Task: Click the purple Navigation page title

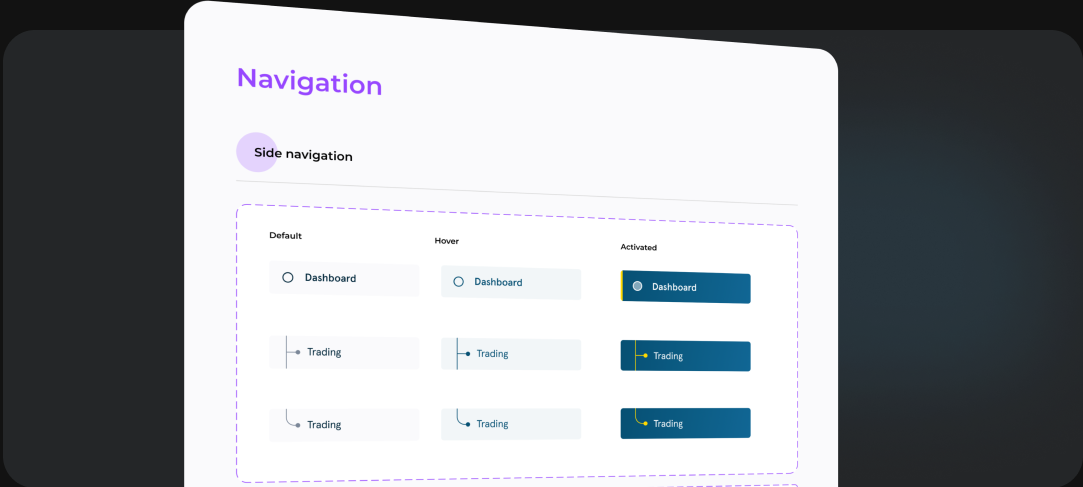Action: (x=309, y=81)
